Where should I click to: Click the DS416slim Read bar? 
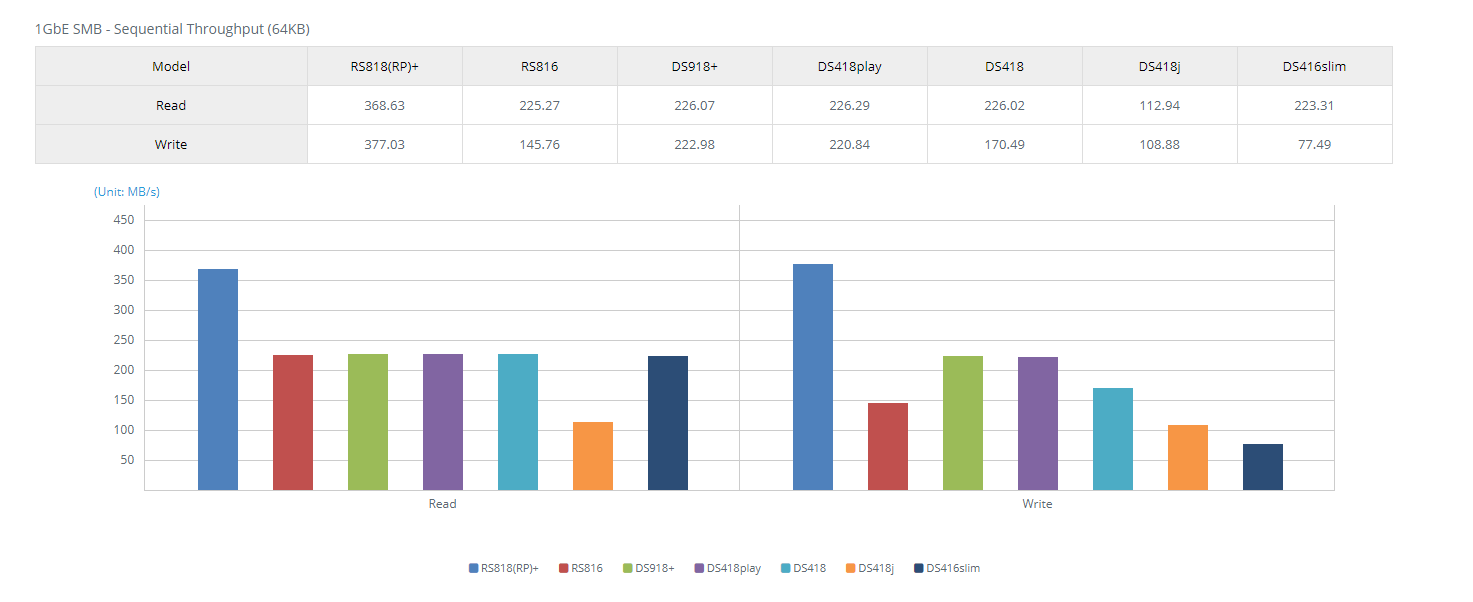(668, 423)
